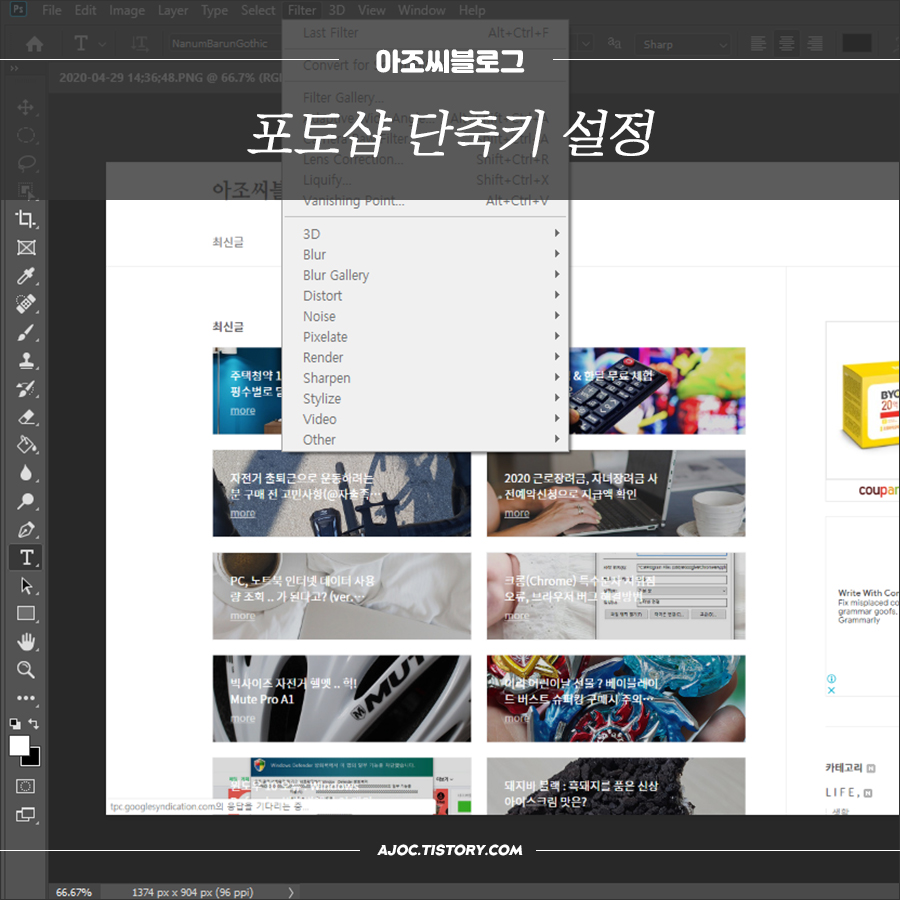Viewport: 900px width, 900px height.
Task: Select the Horizontal Type tool
Action: coord(26,557)
